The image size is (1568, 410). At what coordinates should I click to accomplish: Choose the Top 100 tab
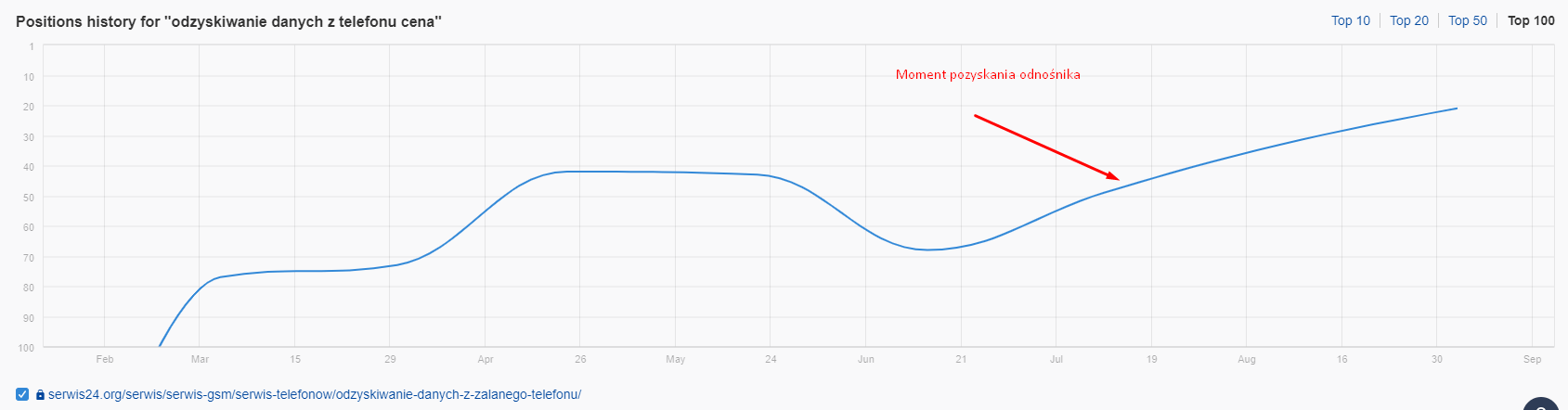1531,20
